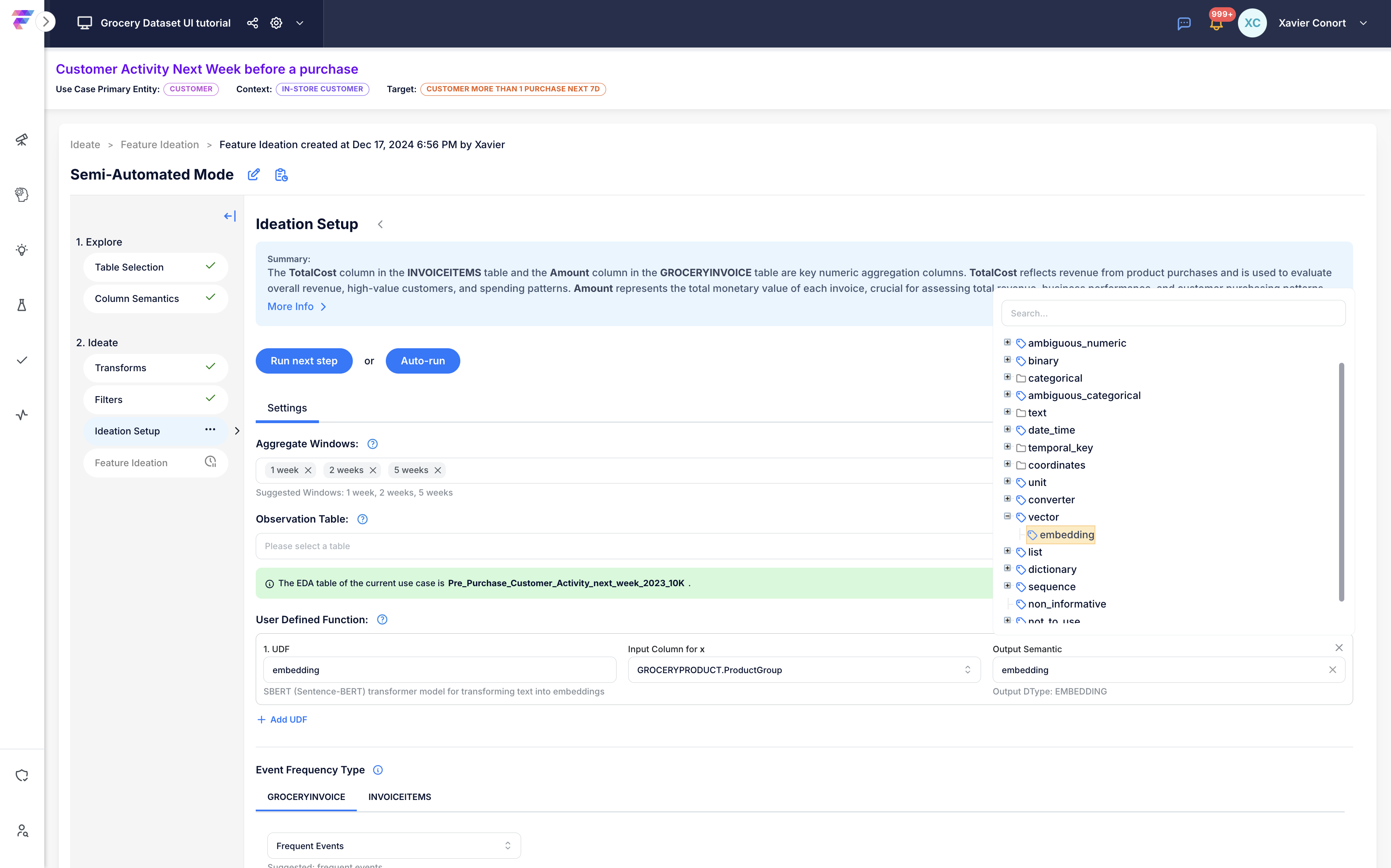Open the brain head sidebar icon

22,194
